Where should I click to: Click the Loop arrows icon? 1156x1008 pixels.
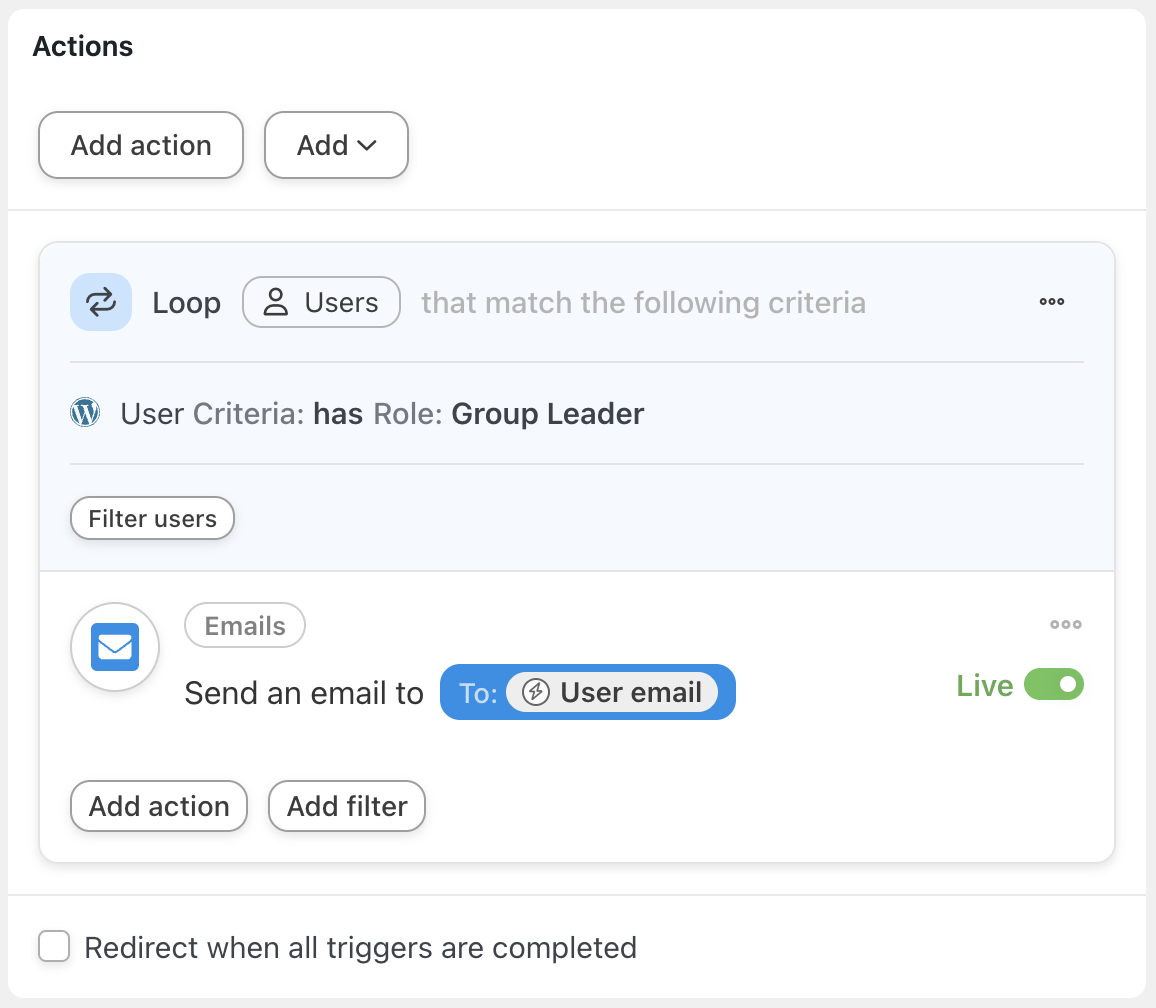coord(101,302)
